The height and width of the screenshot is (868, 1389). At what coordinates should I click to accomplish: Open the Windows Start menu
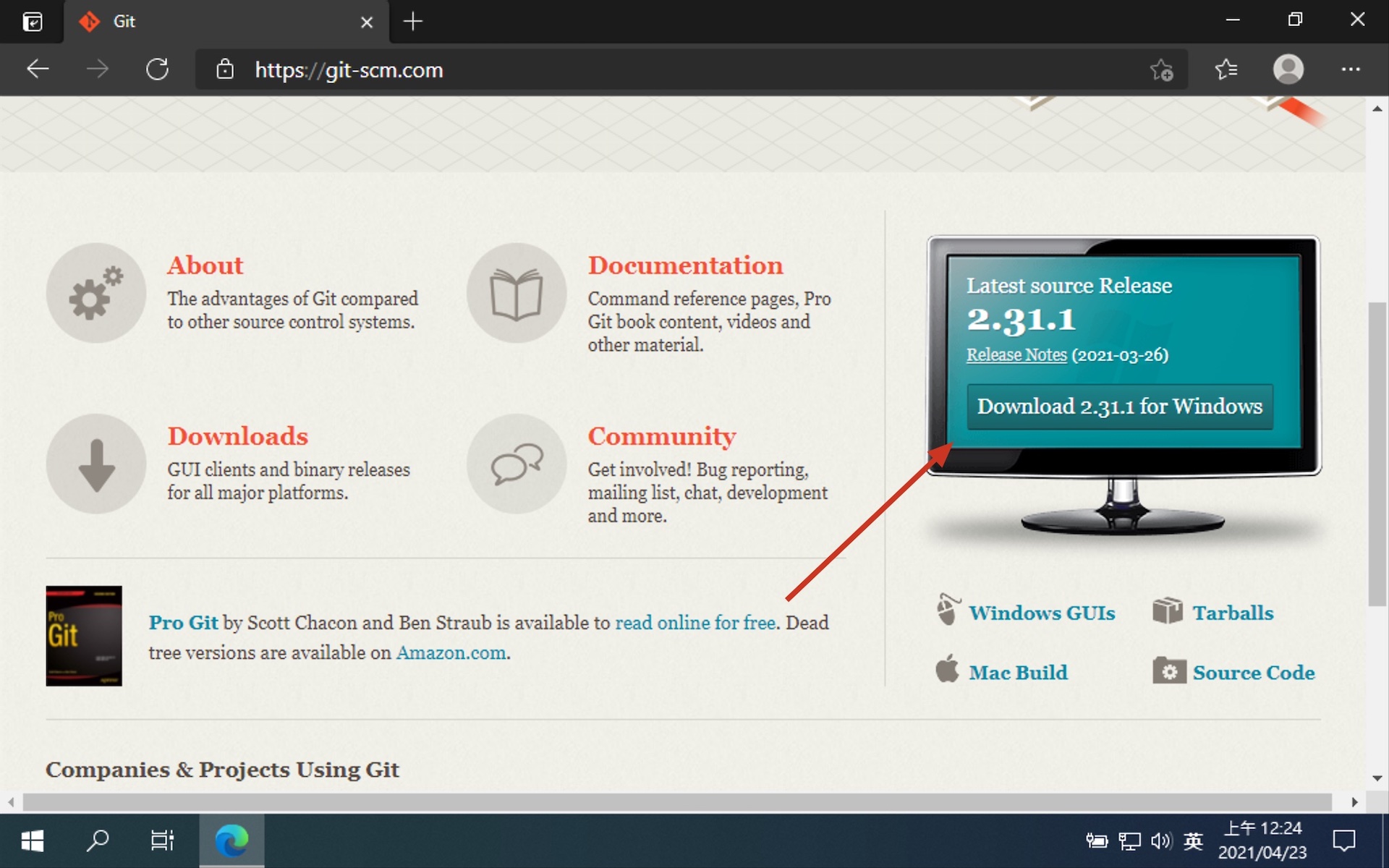tap(33, 841)
